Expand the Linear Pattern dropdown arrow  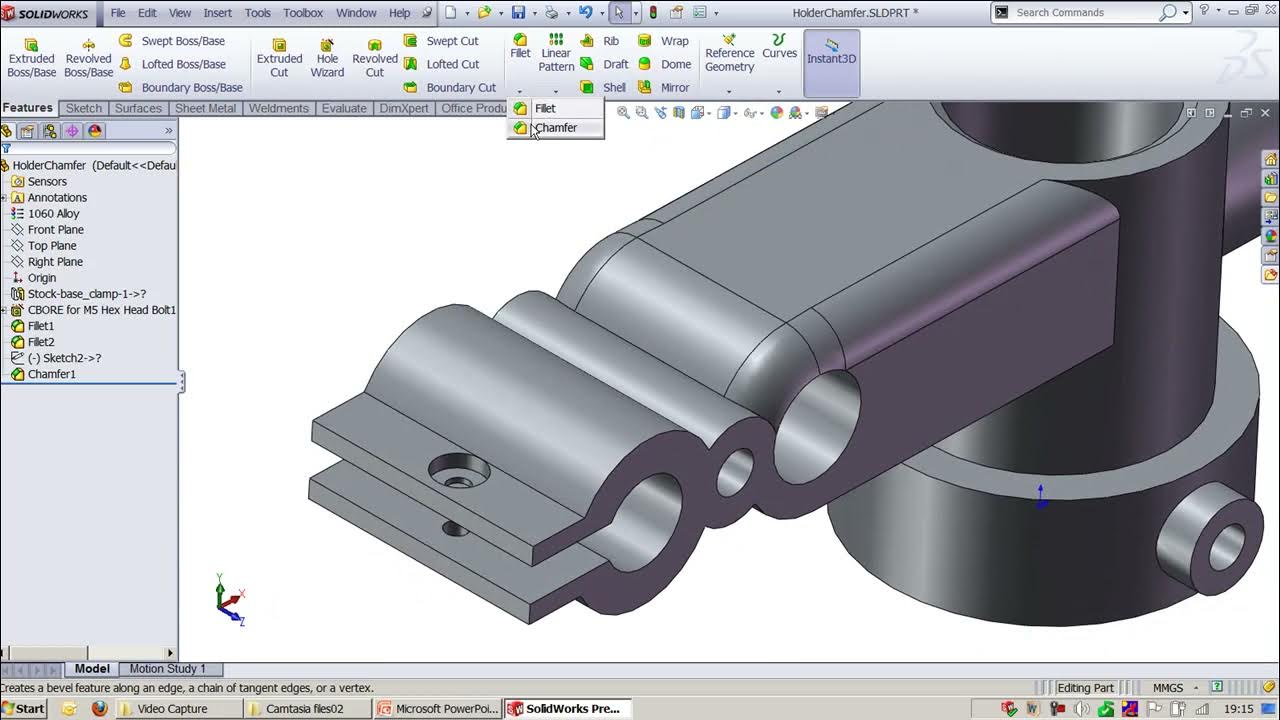click(x=556, y=92)
